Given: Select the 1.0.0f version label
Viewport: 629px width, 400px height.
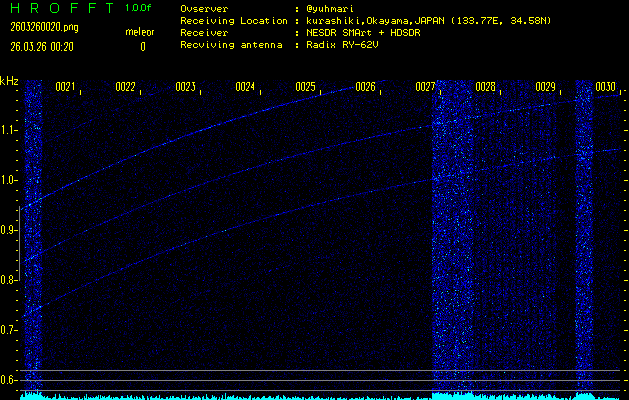Looking at the screenshot, I should point(139,9).
